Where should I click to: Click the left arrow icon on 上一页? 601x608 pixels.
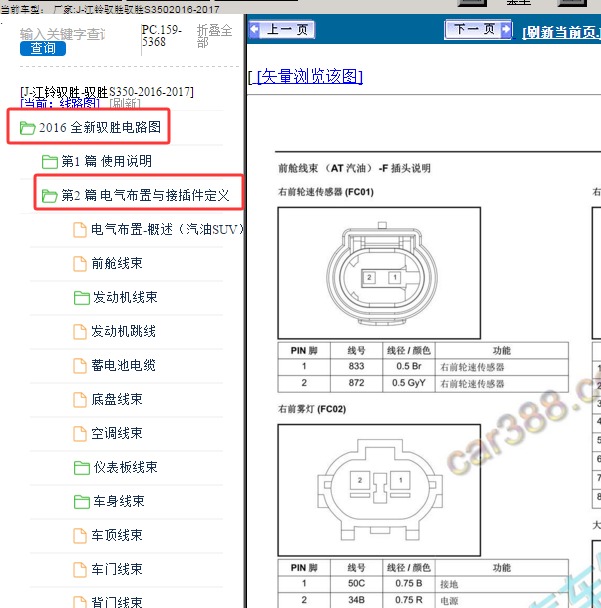255,29
